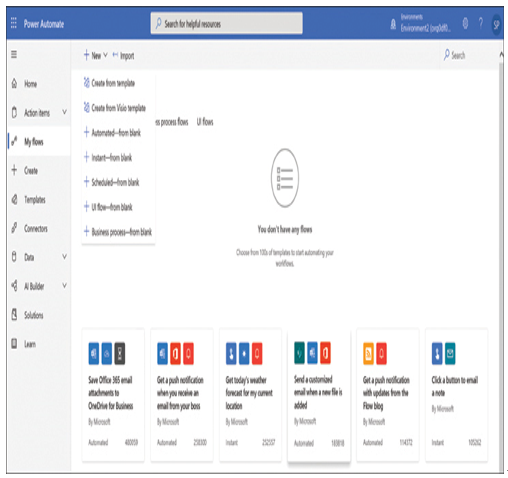508x478 pixels.
Task: Open the user account avatar
Action: click(x=496, y=24)
